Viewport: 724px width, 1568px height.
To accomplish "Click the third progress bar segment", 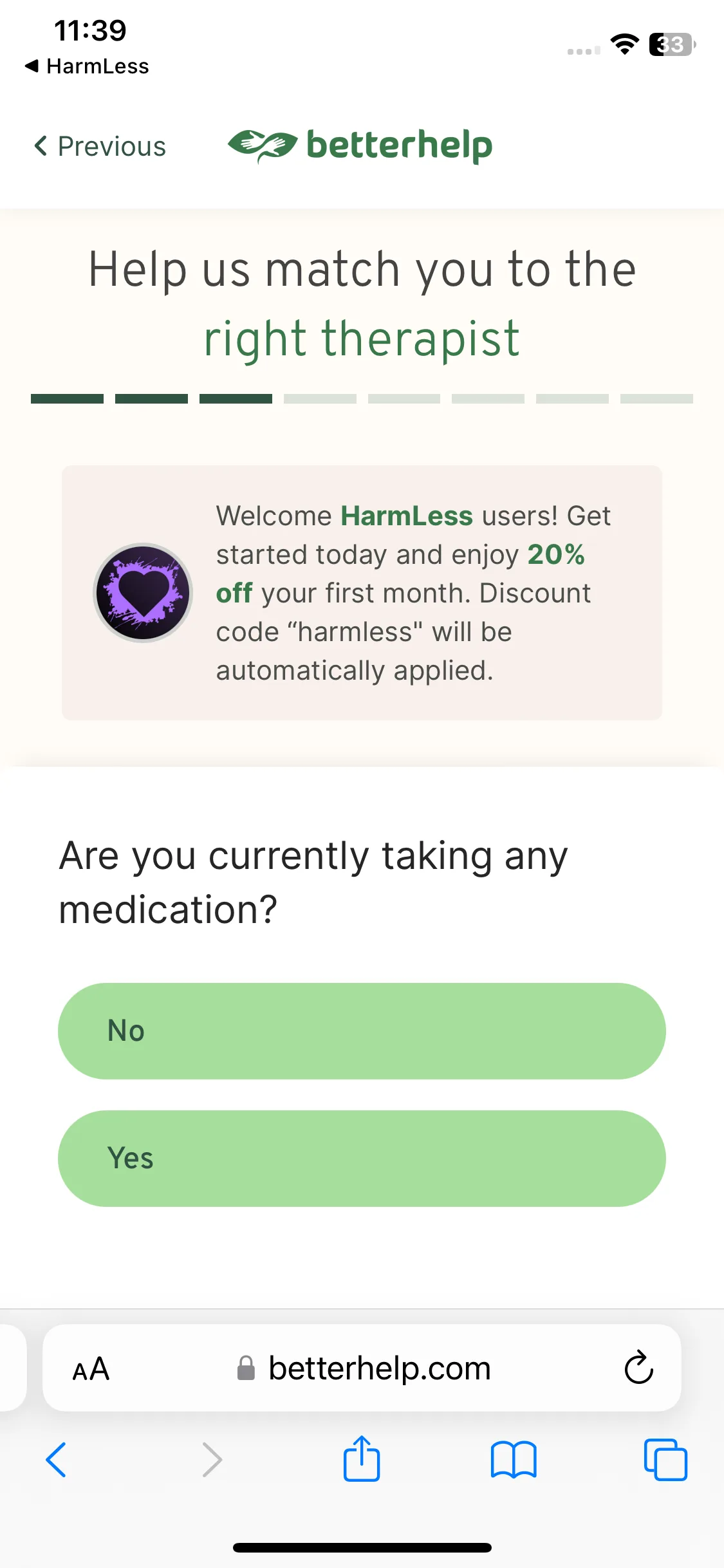I will 236,399.
